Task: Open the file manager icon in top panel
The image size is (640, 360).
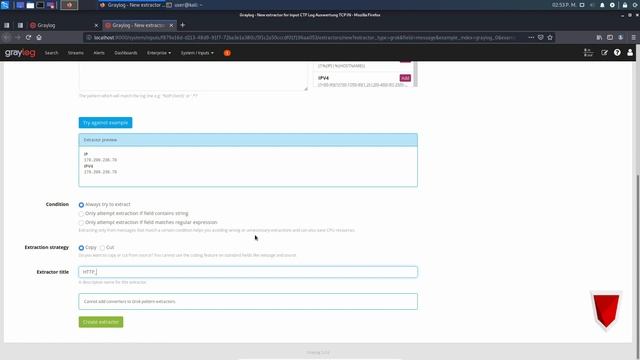Action: [30, 5]
